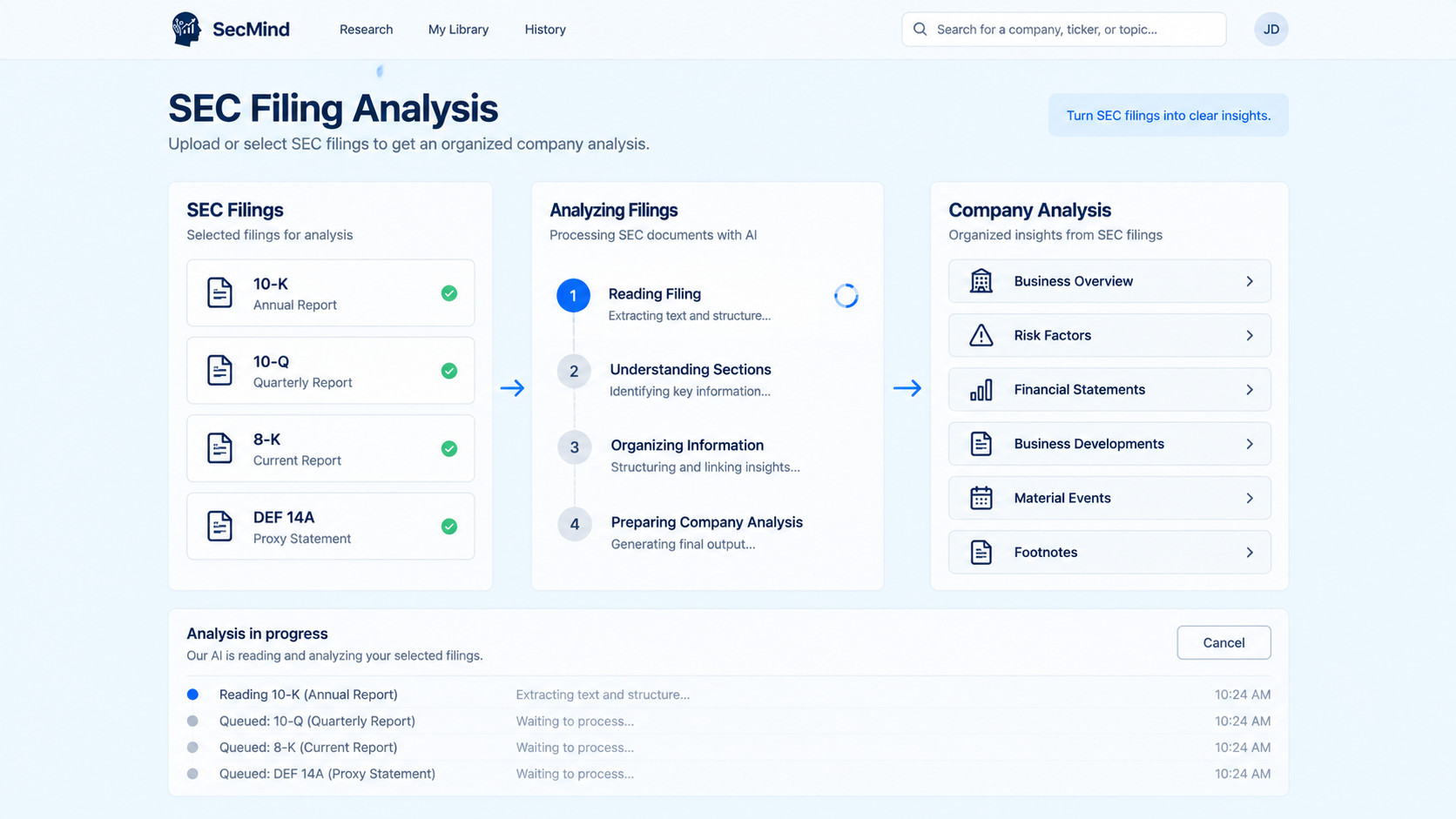The image size is (1456, 819).
Task: Click the SecMind head logo icon
Action: pos(185,30)
